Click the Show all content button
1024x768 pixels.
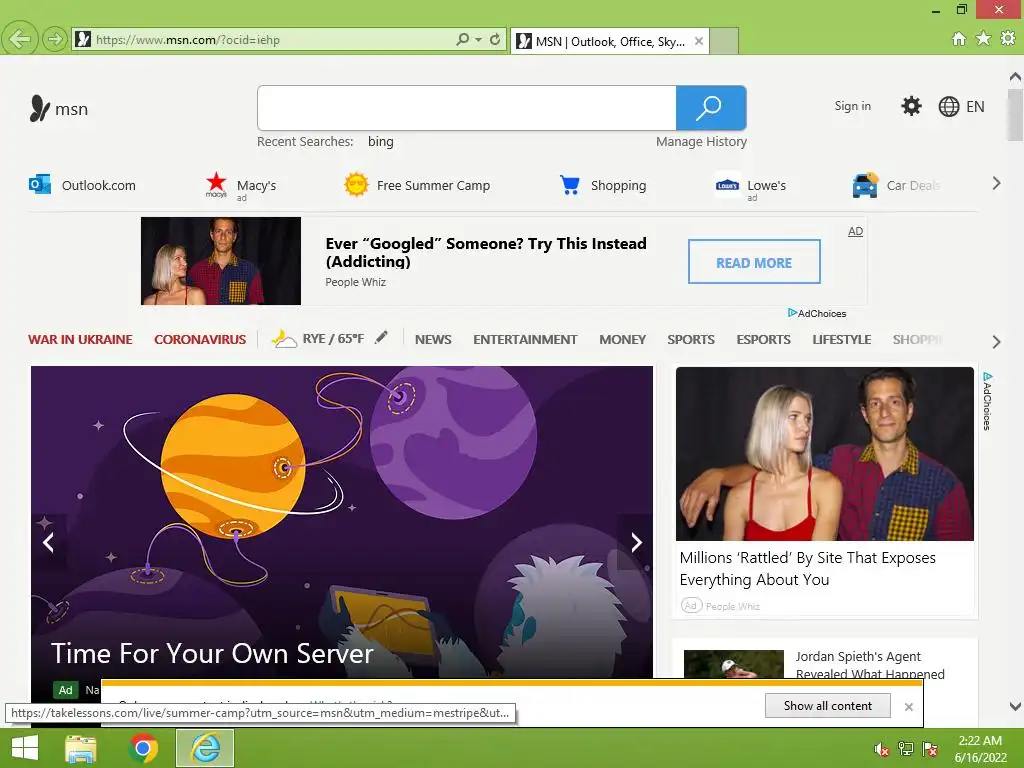tap(827, 706)
